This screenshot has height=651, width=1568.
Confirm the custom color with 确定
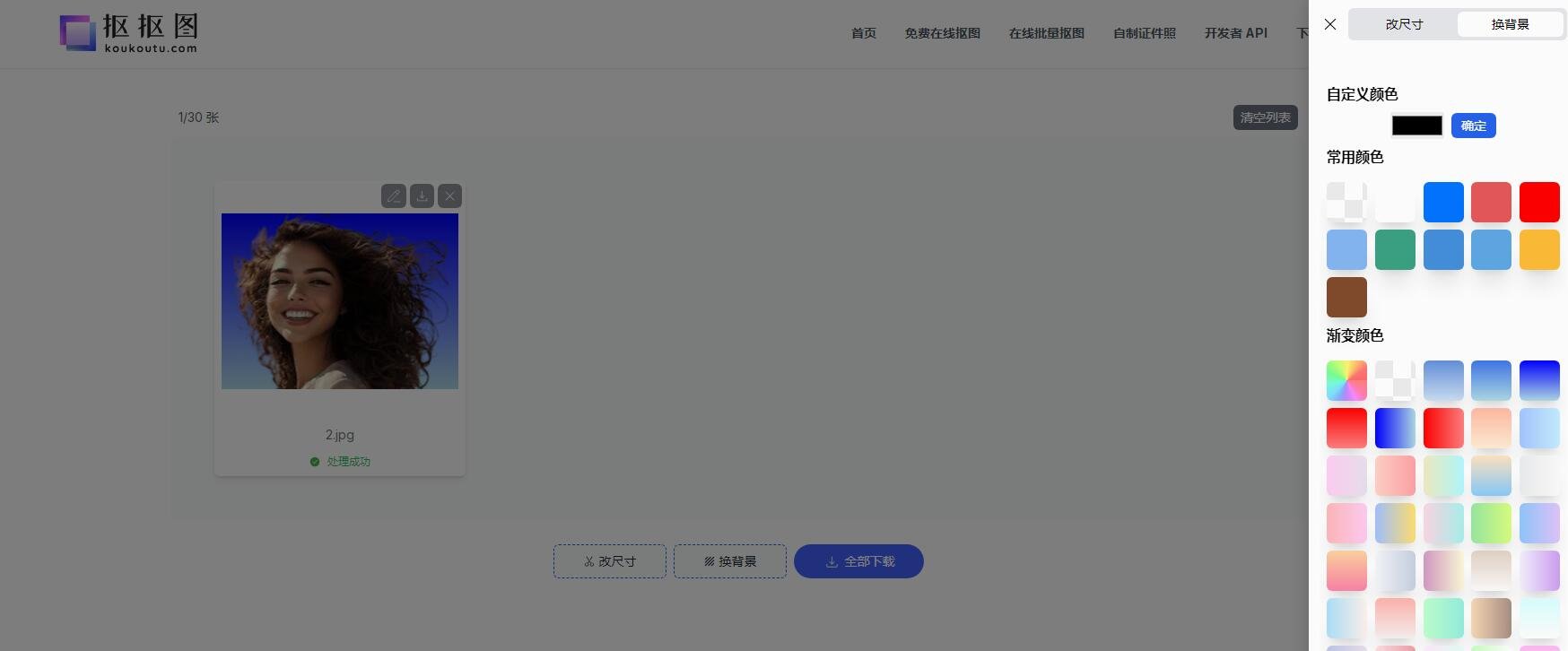coord(1473,126)
